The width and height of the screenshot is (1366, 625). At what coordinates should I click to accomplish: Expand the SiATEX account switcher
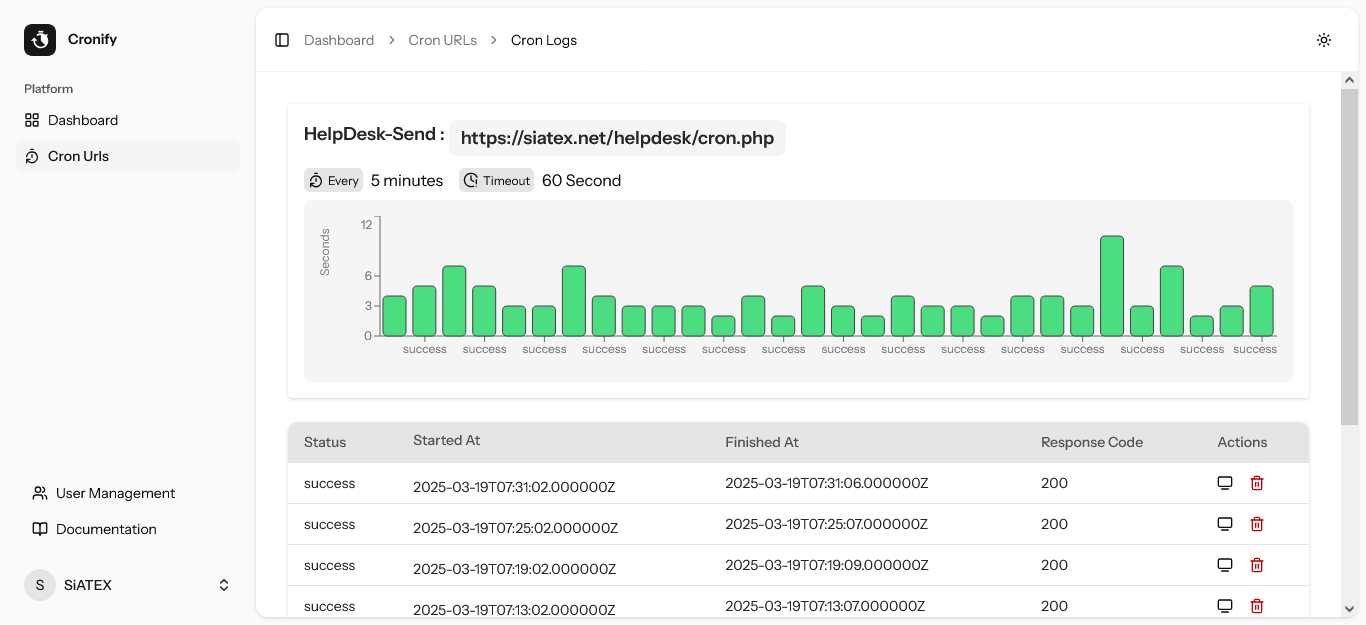(223, 584)
